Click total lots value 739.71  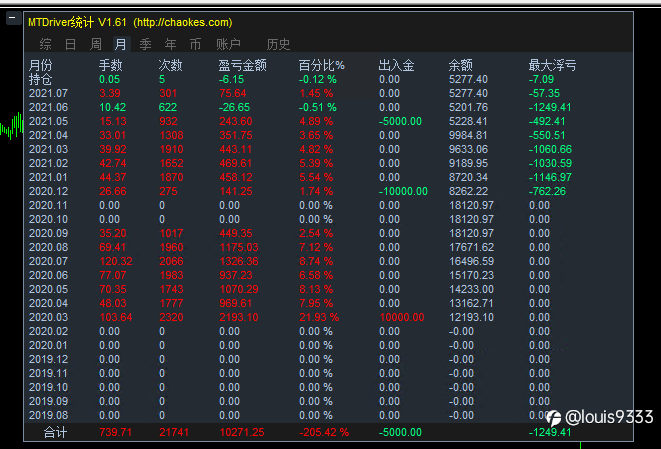click(116, 432)
